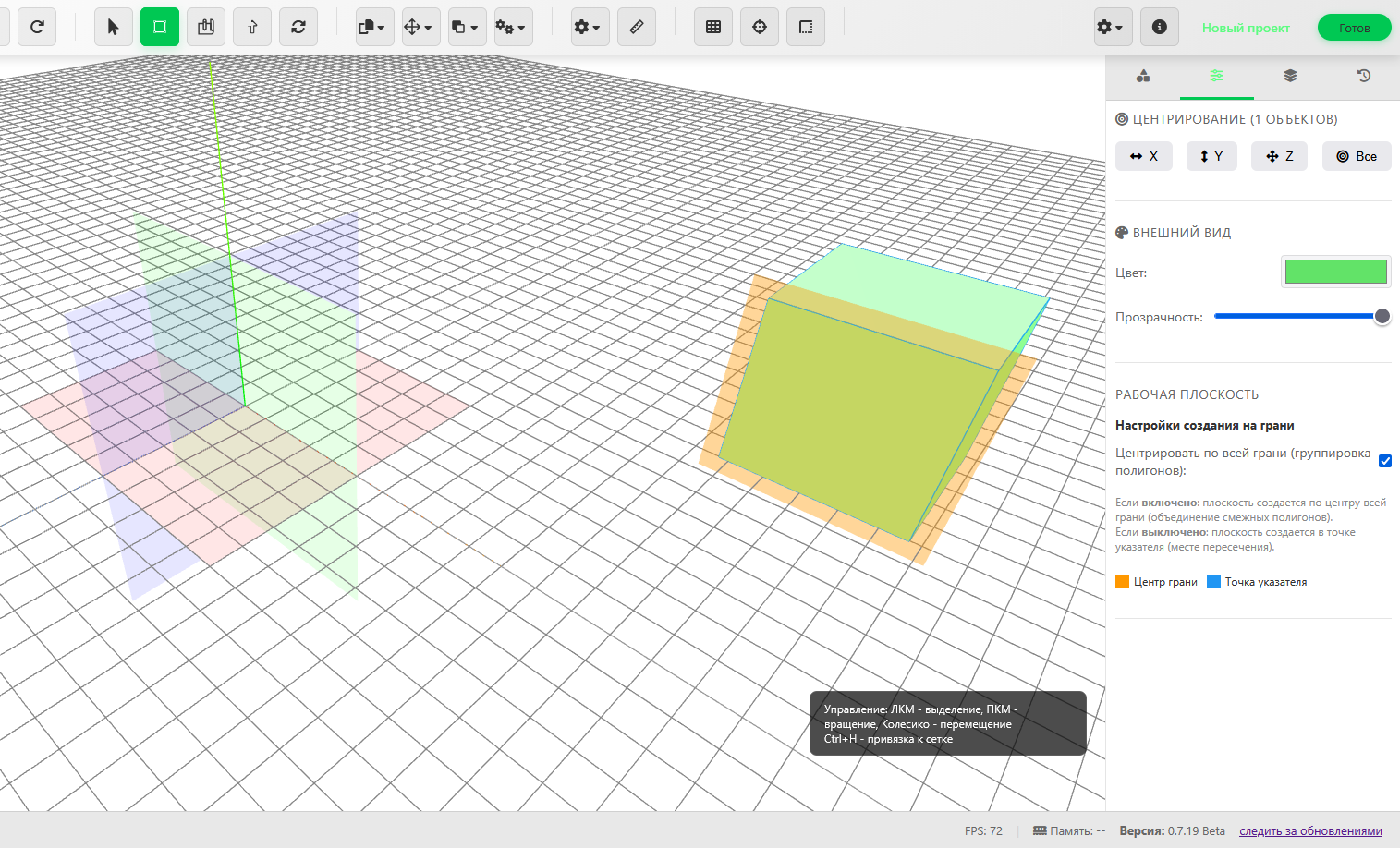Image resolution: width=1400 pixels, height=848 pixels.
Task: Open the green Цвет color swatch
Action: (1335, 271)
